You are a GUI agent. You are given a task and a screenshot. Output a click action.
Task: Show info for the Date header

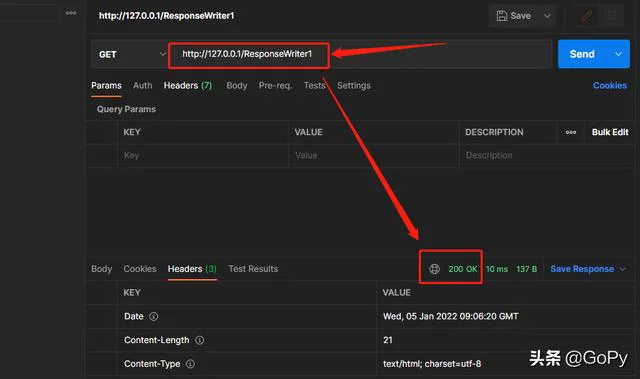pos(153,317)
